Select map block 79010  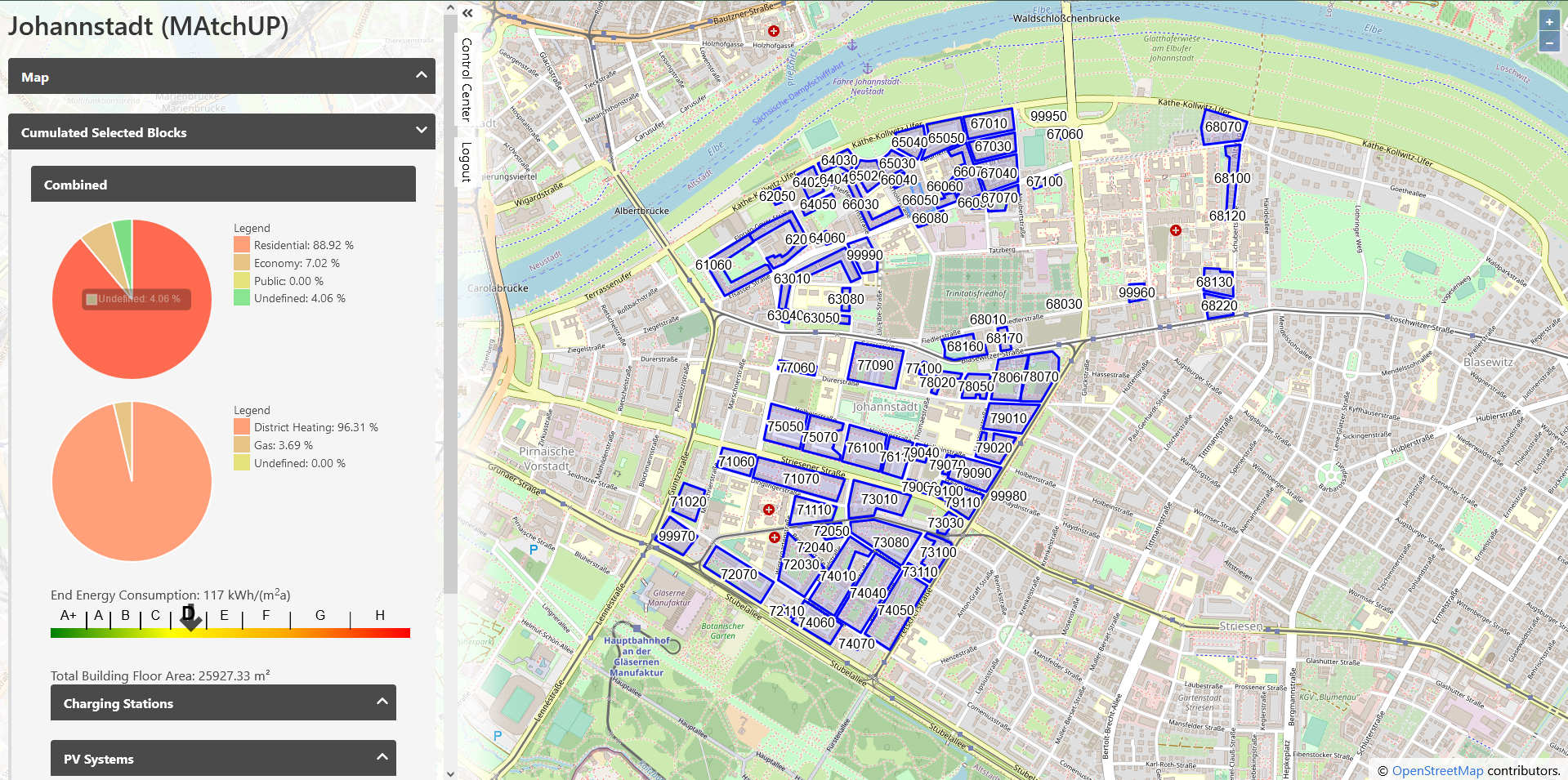(1008, 418)
